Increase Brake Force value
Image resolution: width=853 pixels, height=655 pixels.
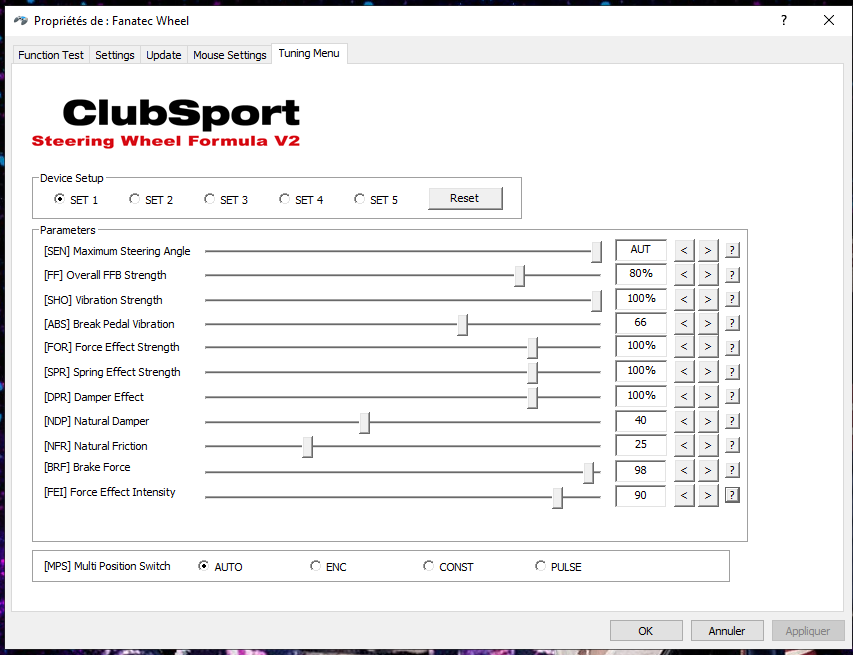708,470
